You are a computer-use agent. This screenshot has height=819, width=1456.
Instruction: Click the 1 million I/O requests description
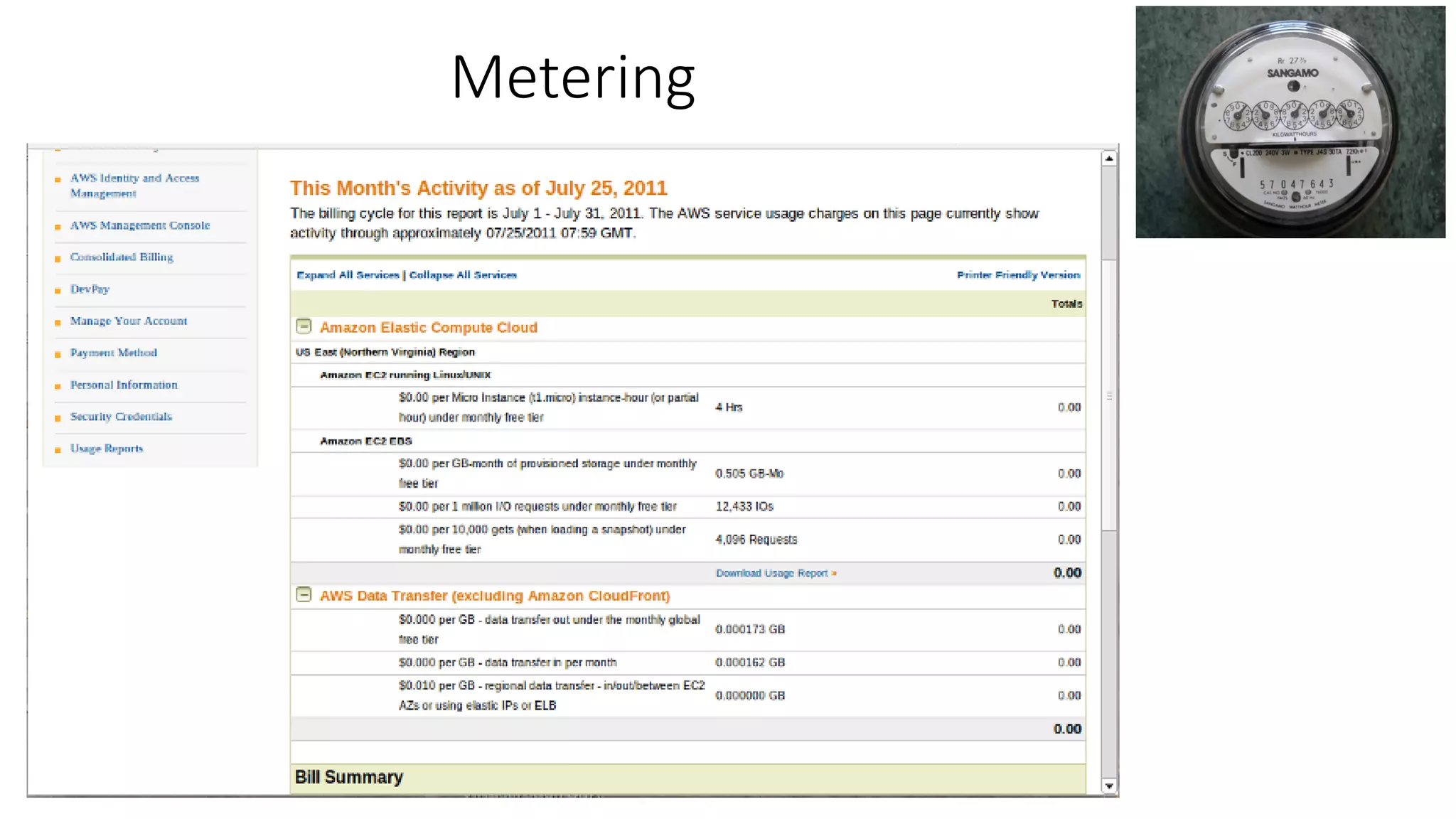[x=537, y=507]
